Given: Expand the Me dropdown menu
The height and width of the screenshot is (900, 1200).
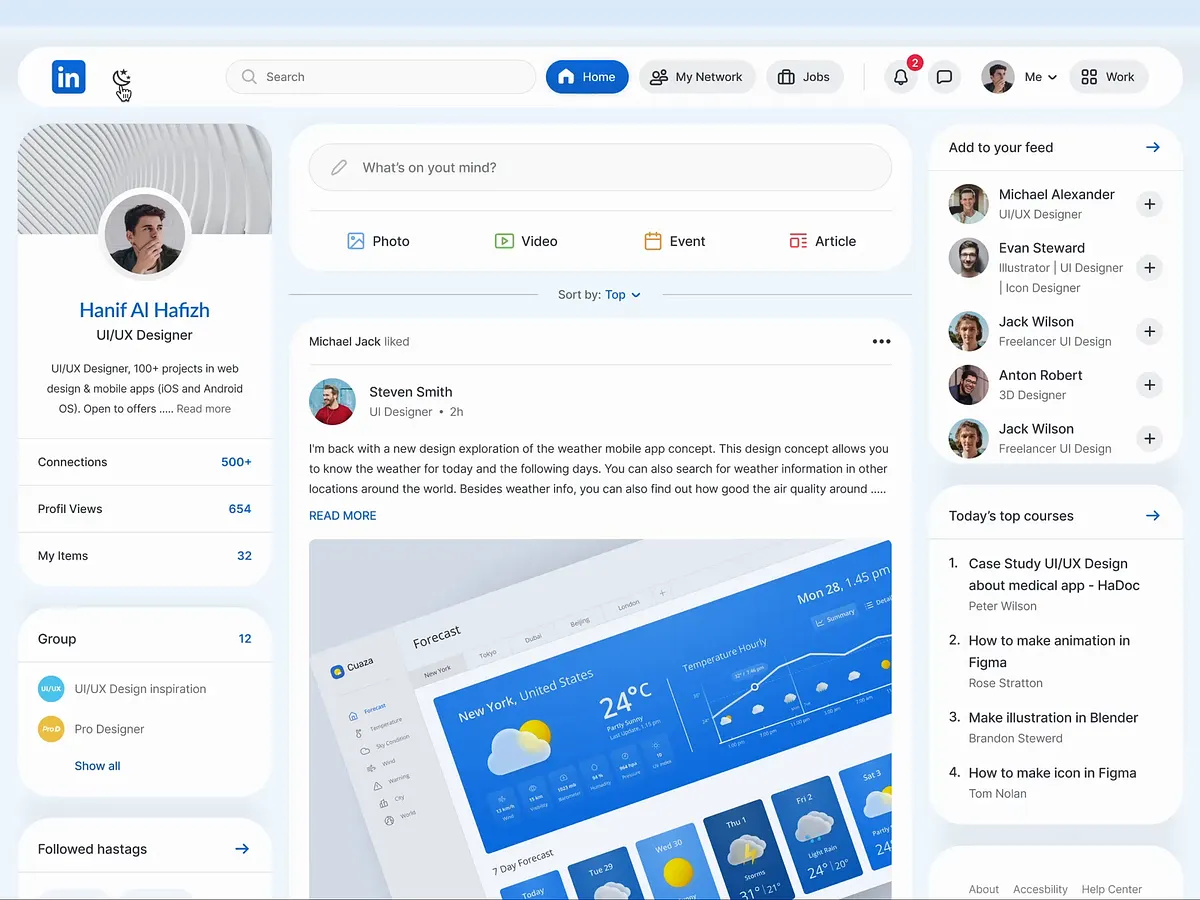Looking at the screenshot, I should click(x=1041, y=77).
